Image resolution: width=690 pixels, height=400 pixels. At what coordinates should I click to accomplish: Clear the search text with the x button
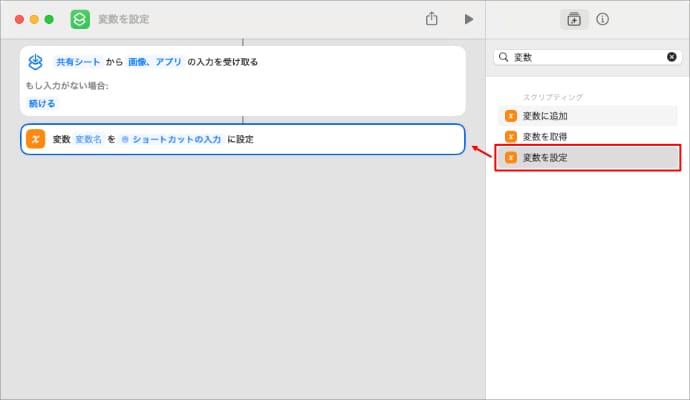pyautogui.click(x=671, y=57)
